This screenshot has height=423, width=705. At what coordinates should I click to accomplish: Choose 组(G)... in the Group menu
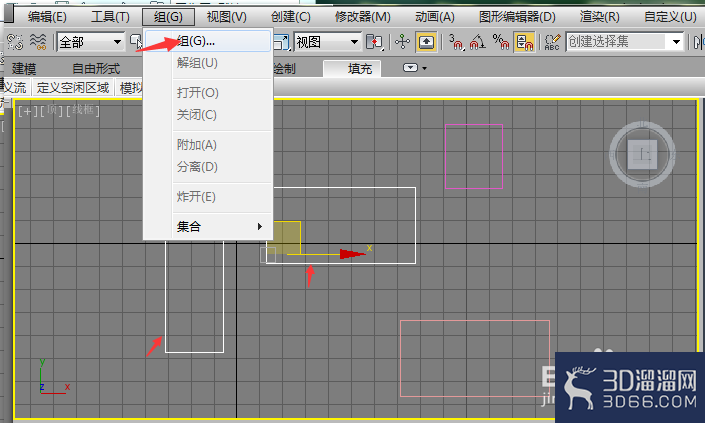click(x=208, y=41)
